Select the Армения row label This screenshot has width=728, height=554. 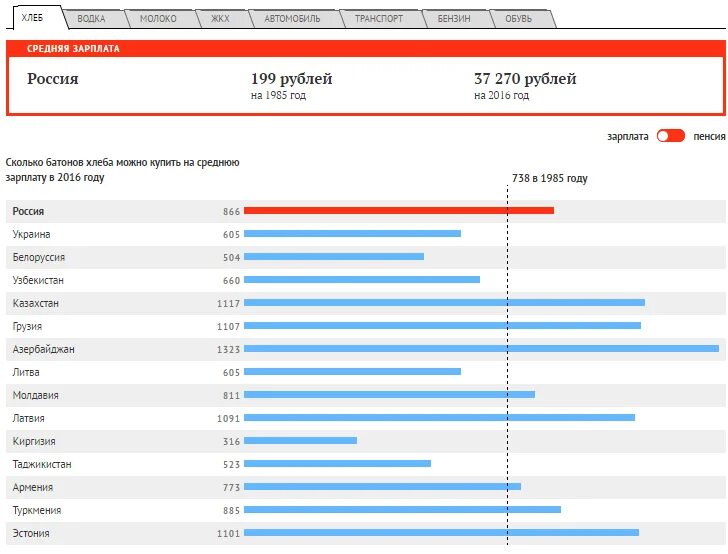33,488
